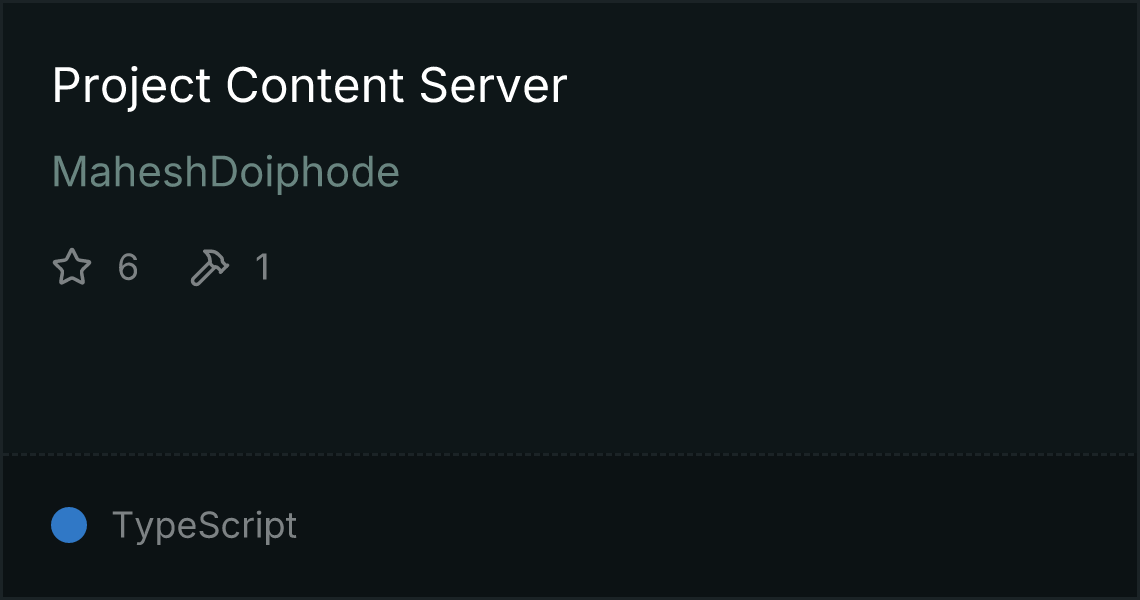Viewport: 1140px width, 600px height.
Task: Click the star count 6
Action: click(x=128, y=267)
